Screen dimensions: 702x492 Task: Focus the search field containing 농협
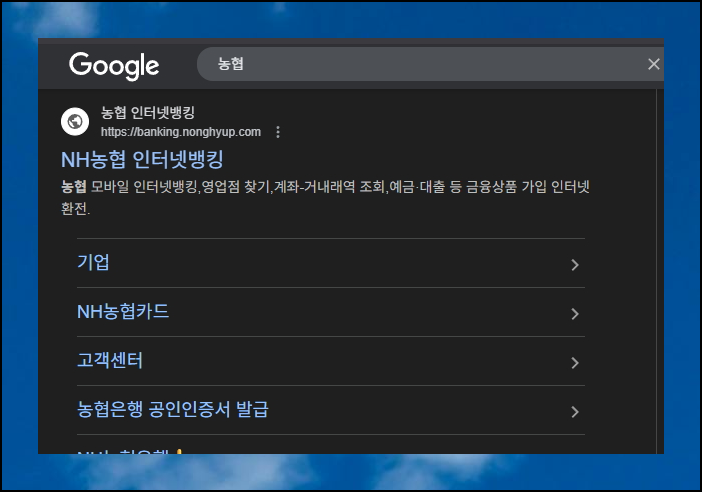(x=430, y=64)
